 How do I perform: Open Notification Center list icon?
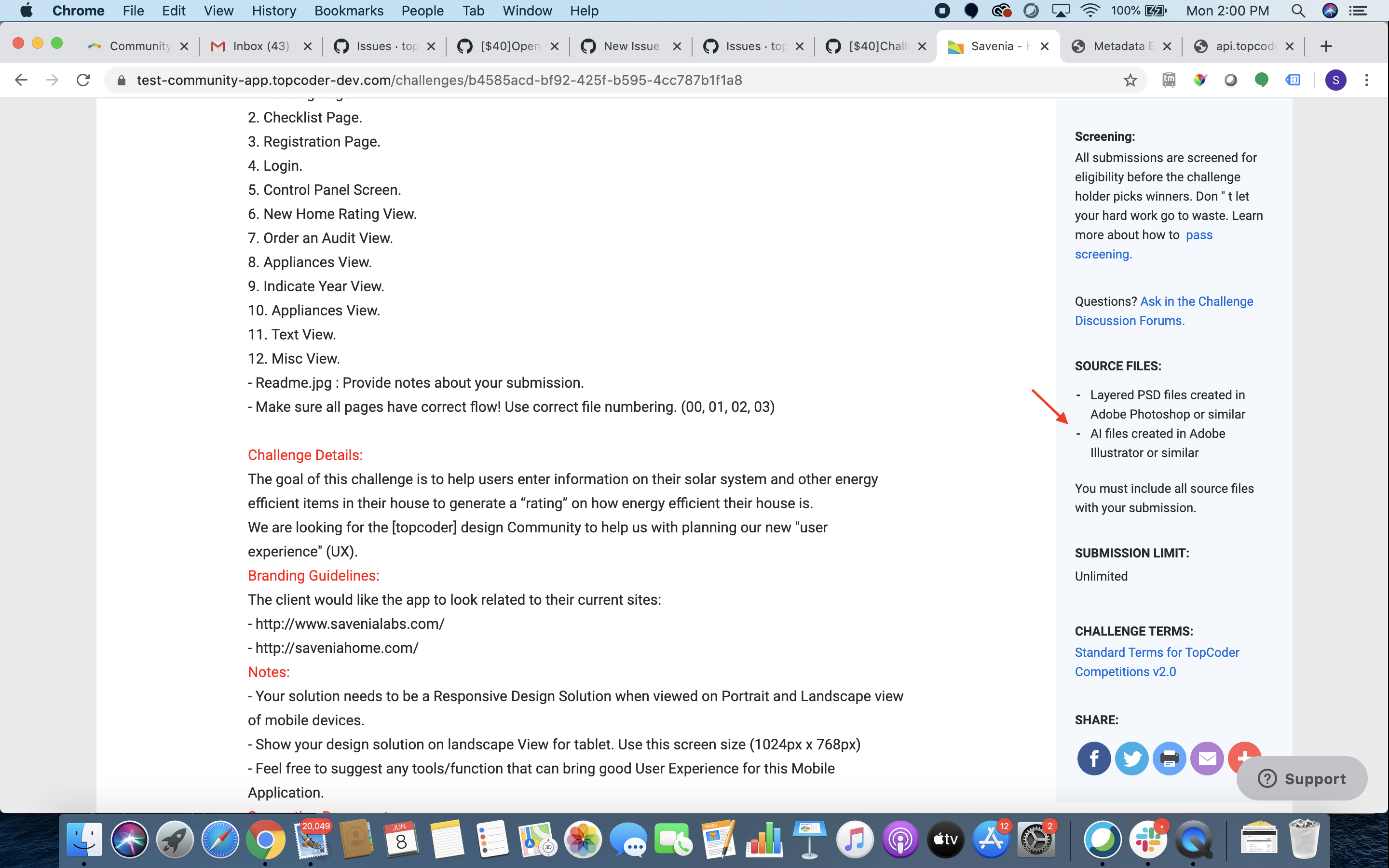tap(1359, 11)
